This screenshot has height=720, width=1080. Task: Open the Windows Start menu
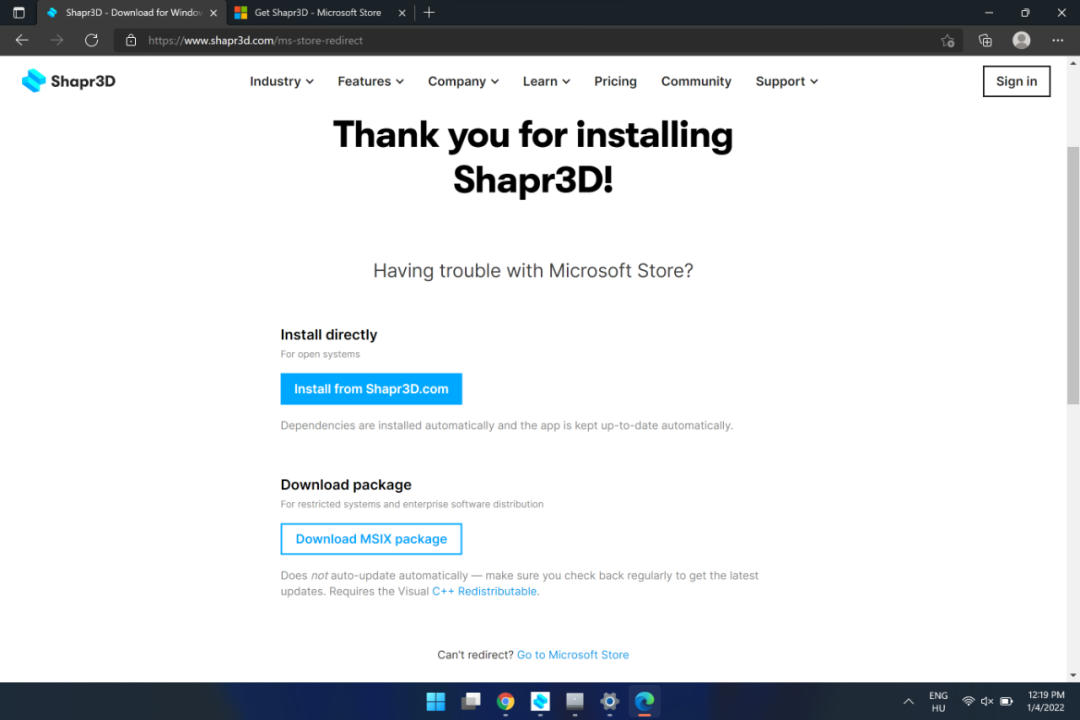point(435,701)
